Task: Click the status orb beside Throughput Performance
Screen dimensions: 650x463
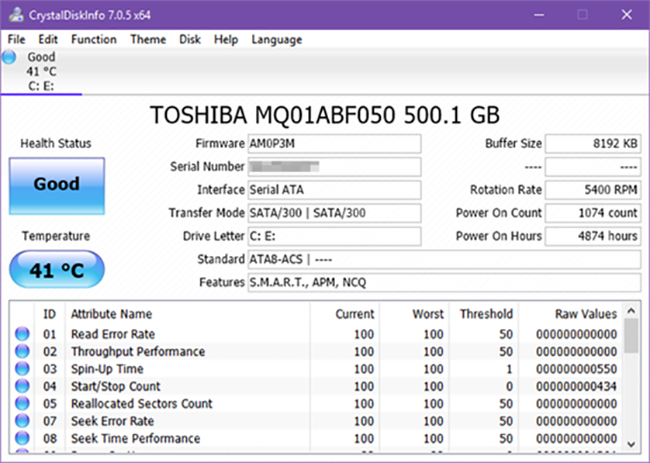Action: [22, 352]
